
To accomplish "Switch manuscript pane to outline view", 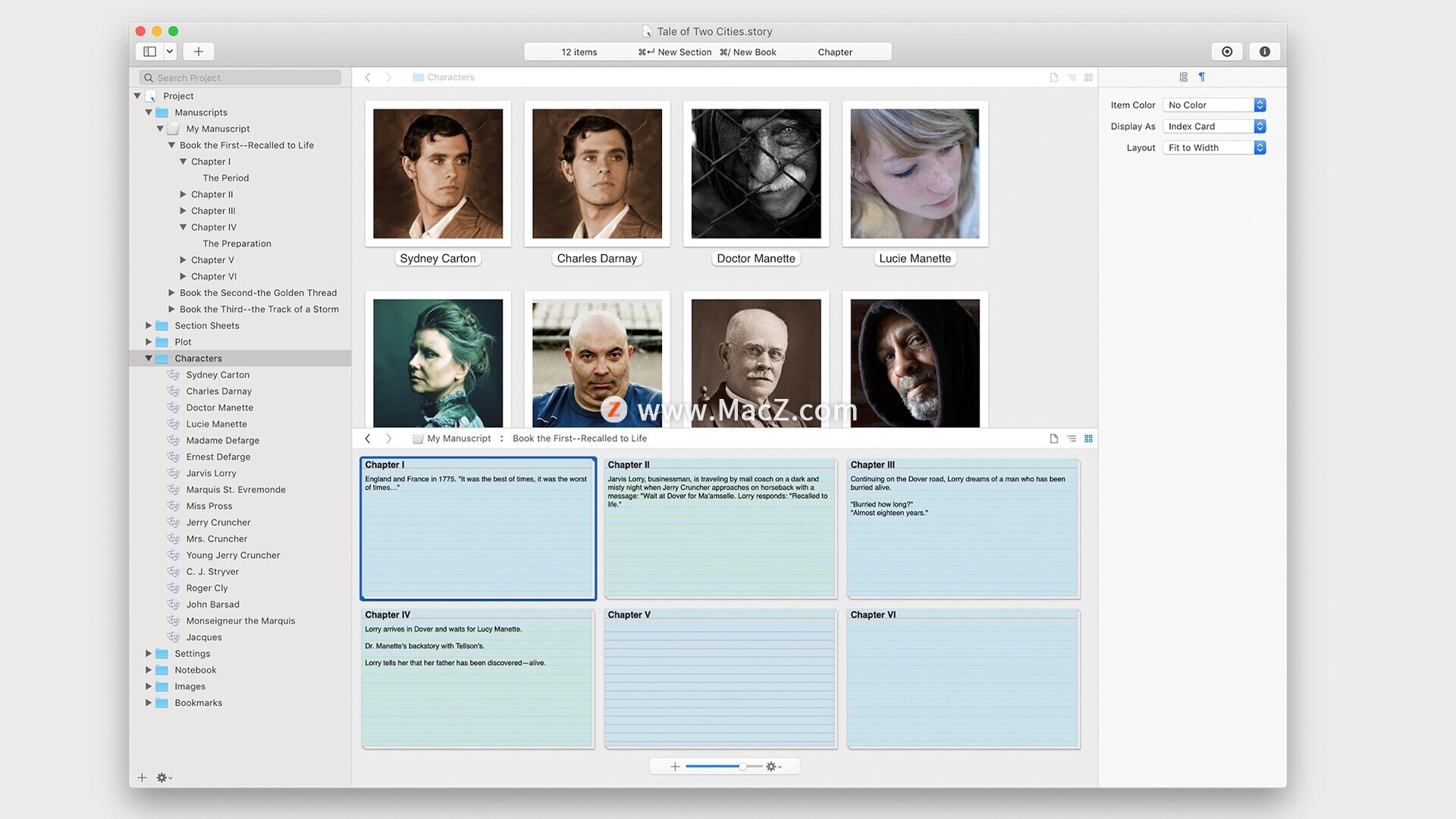I will tap(1072, 438).
